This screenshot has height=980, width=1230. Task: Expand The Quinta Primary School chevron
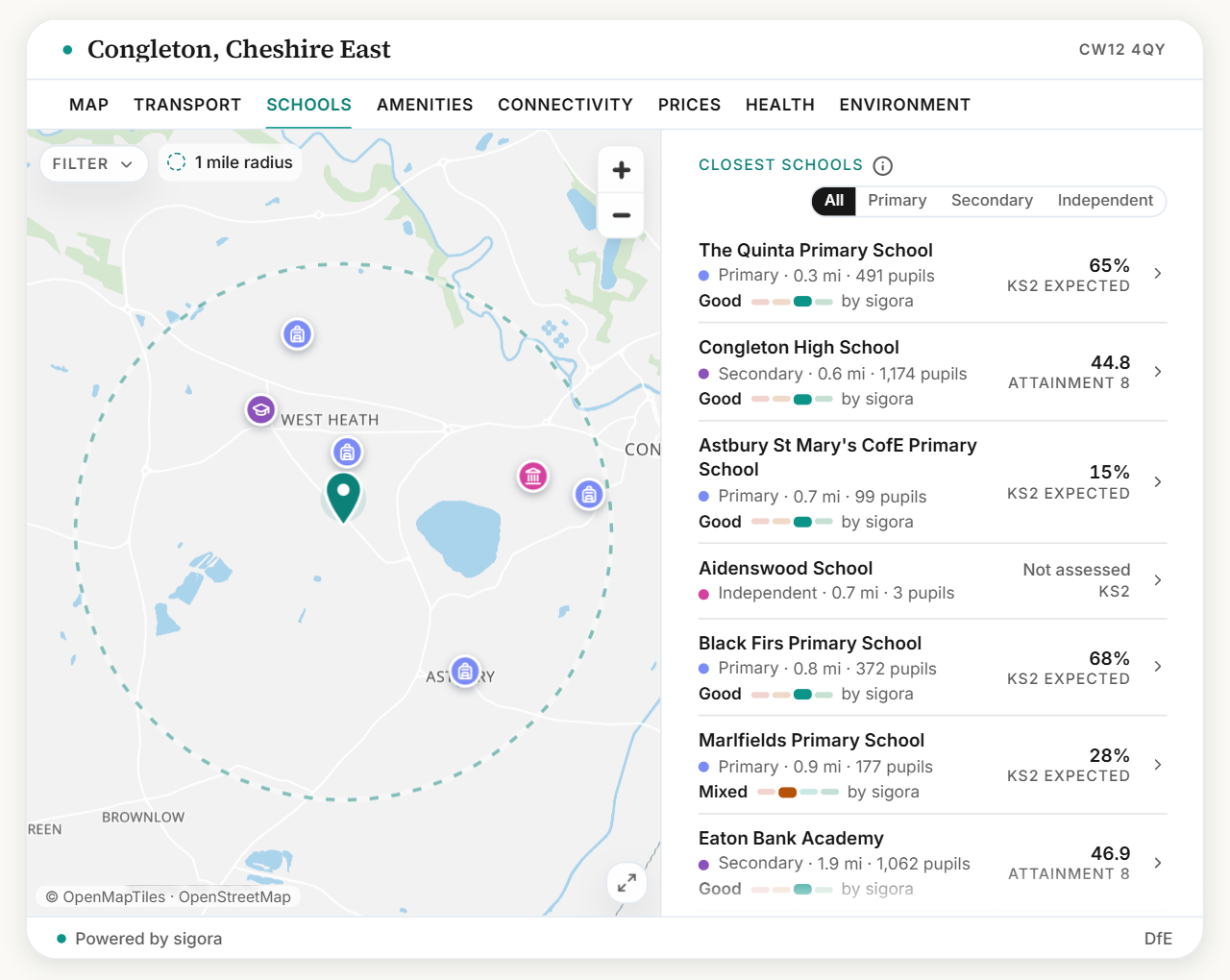tap(1158, 274)
